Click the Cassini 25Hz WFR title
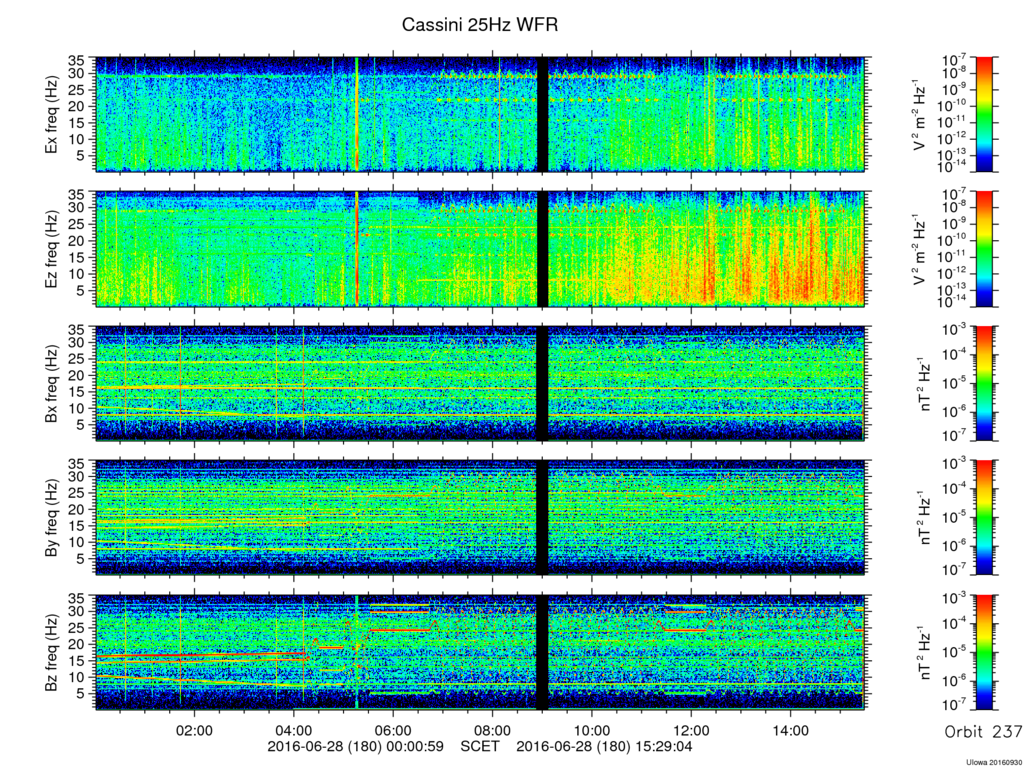Screen dimensions: 1024x767 [480, 25]
